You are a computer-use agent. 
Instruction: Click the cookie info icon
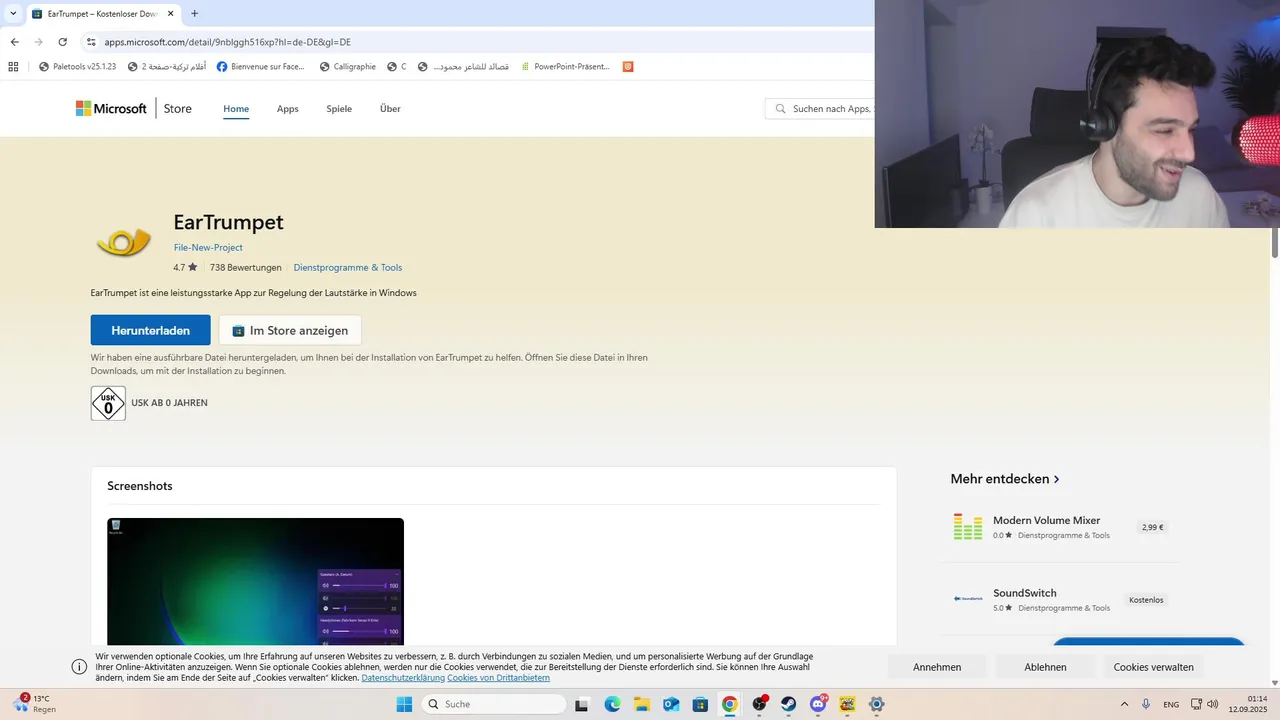tap(79, 667)
